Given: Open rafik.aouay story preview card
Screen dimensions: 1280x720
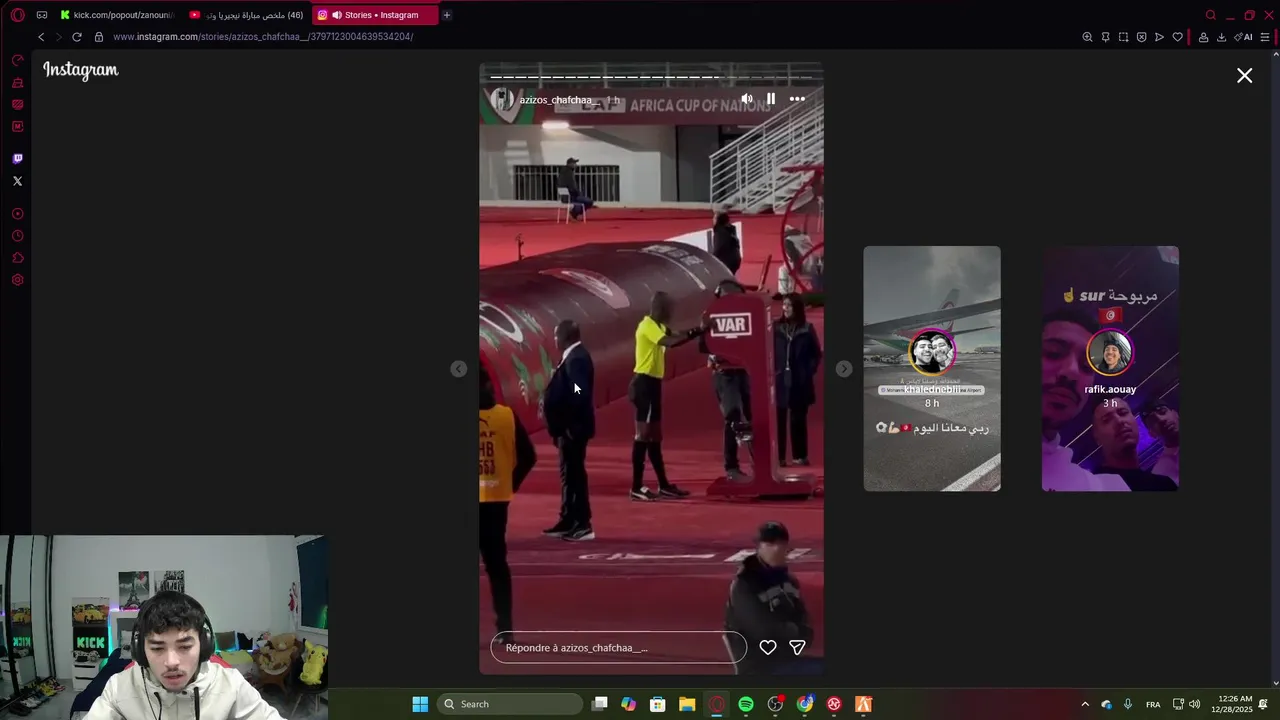Looking at the screenshot, I should point(1110,369).
